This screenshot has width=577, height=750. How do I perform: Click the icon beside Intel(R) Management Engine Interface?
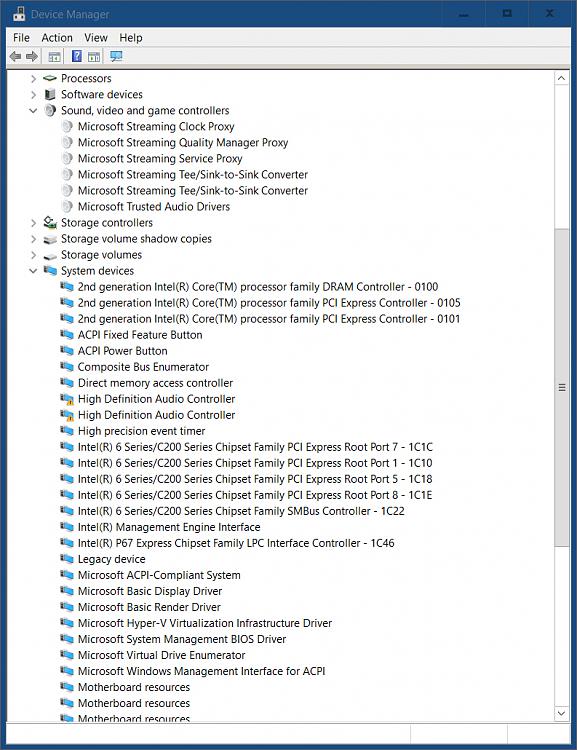67,527
